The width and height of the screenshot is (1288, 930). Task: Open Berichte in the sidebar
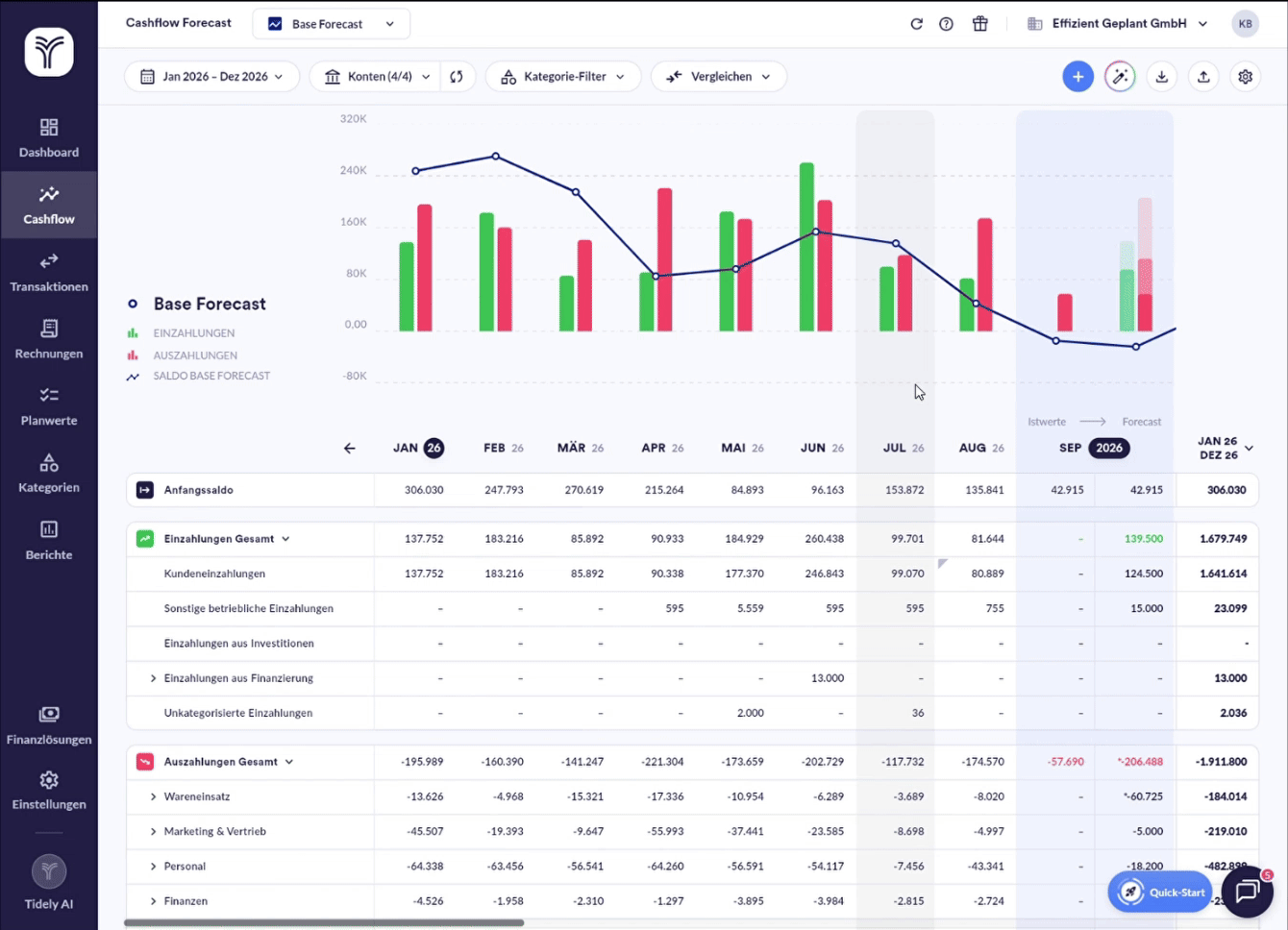tap(49, 541)
